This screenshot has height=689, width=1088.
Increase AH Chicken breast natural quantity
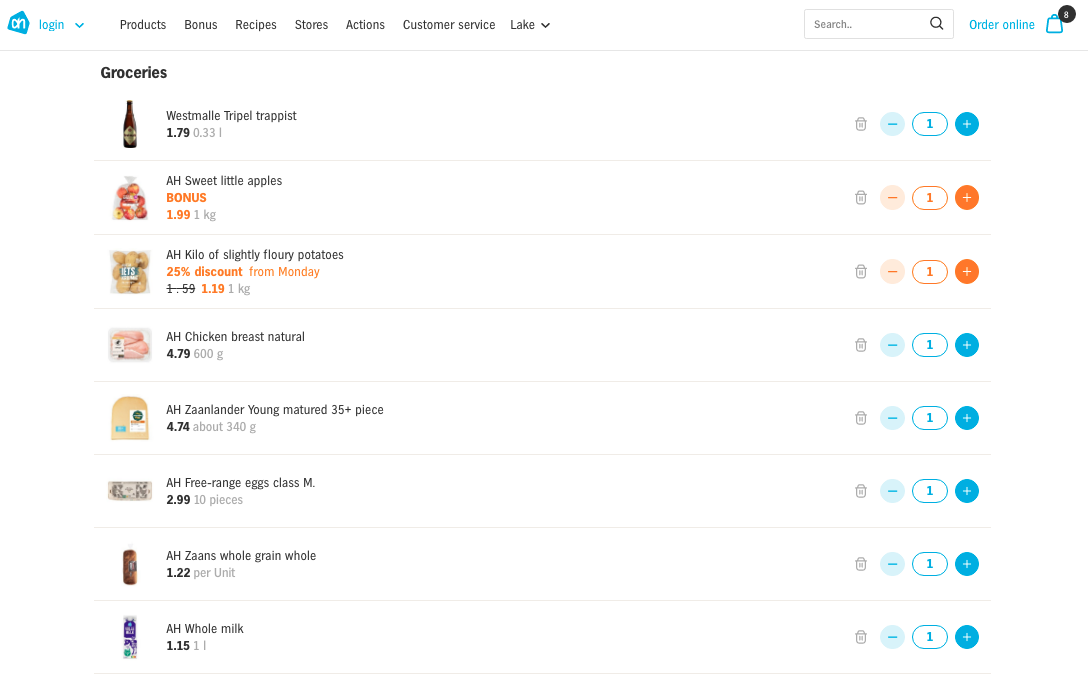tap(967, 345)
